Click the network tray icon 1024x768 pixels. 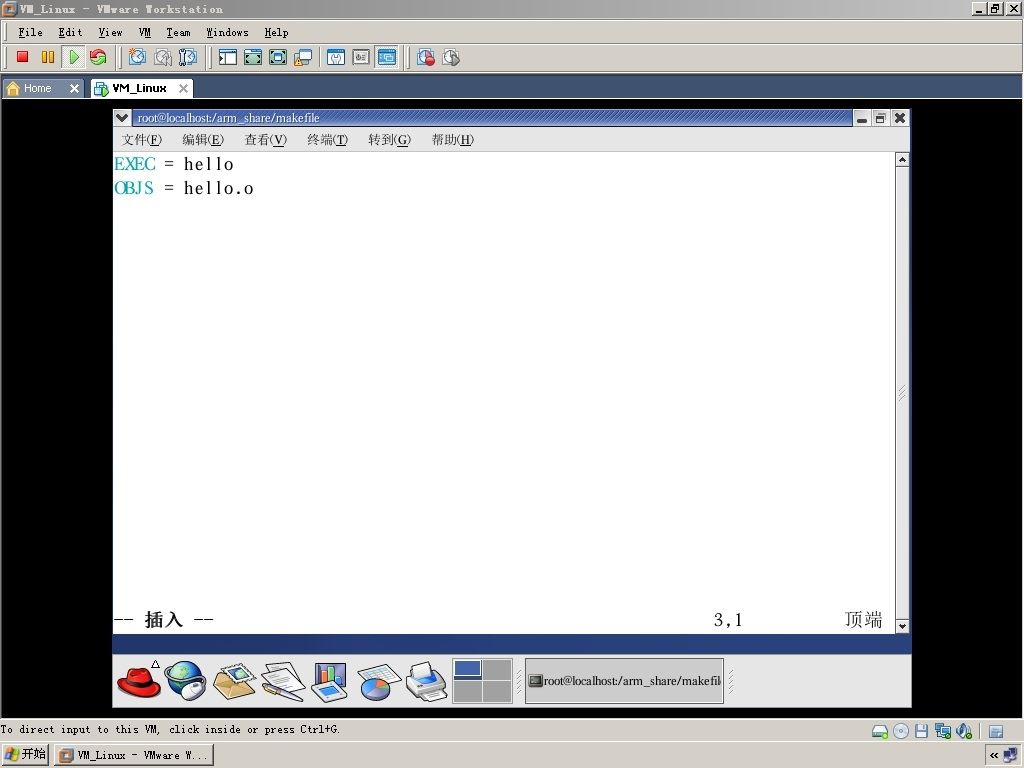[1010, 755]
